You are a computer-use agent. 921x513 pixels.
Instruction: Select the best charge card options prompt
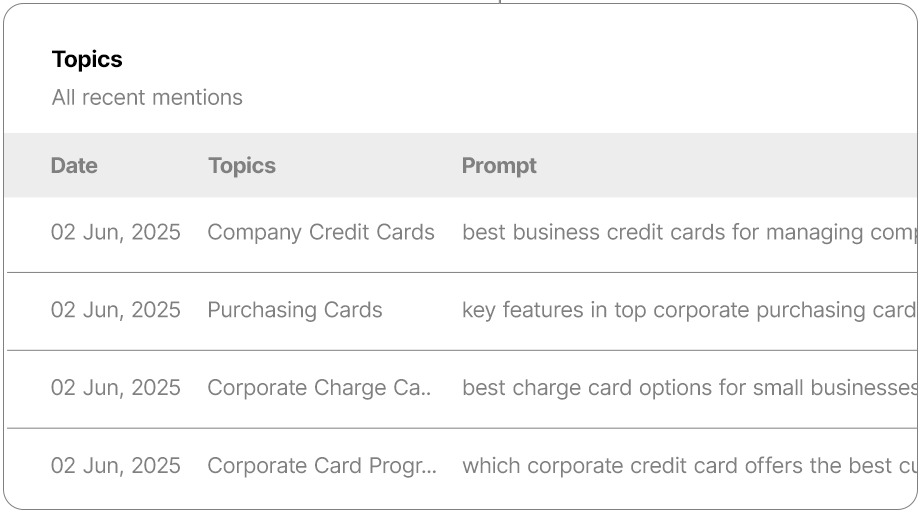688,389
